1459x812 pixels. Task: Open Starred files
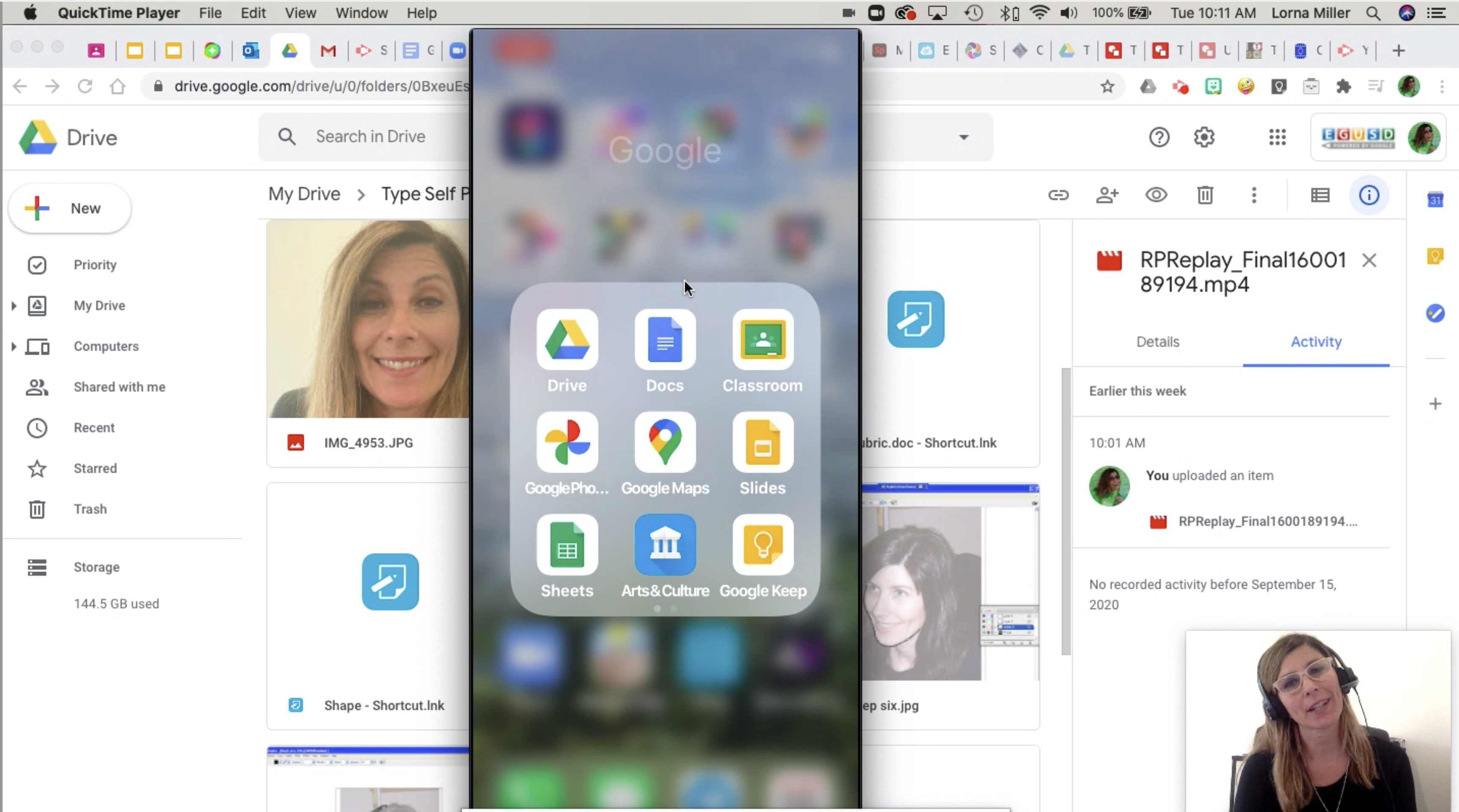(95, 469)
